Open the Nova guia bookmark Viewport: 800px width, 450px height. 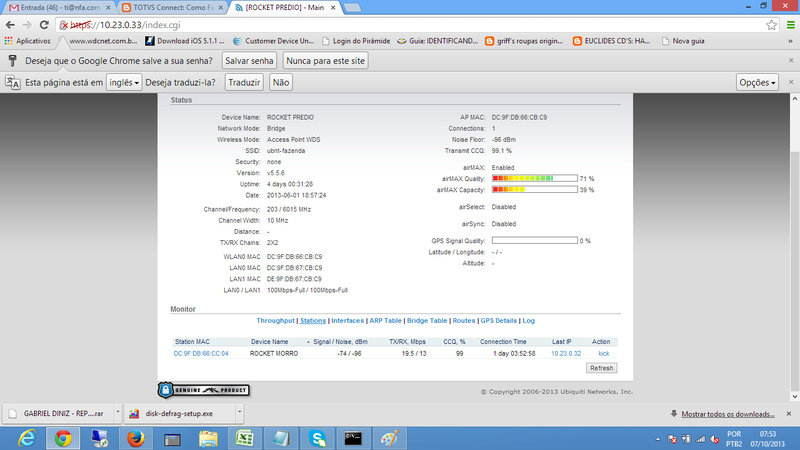pos(683,41)
